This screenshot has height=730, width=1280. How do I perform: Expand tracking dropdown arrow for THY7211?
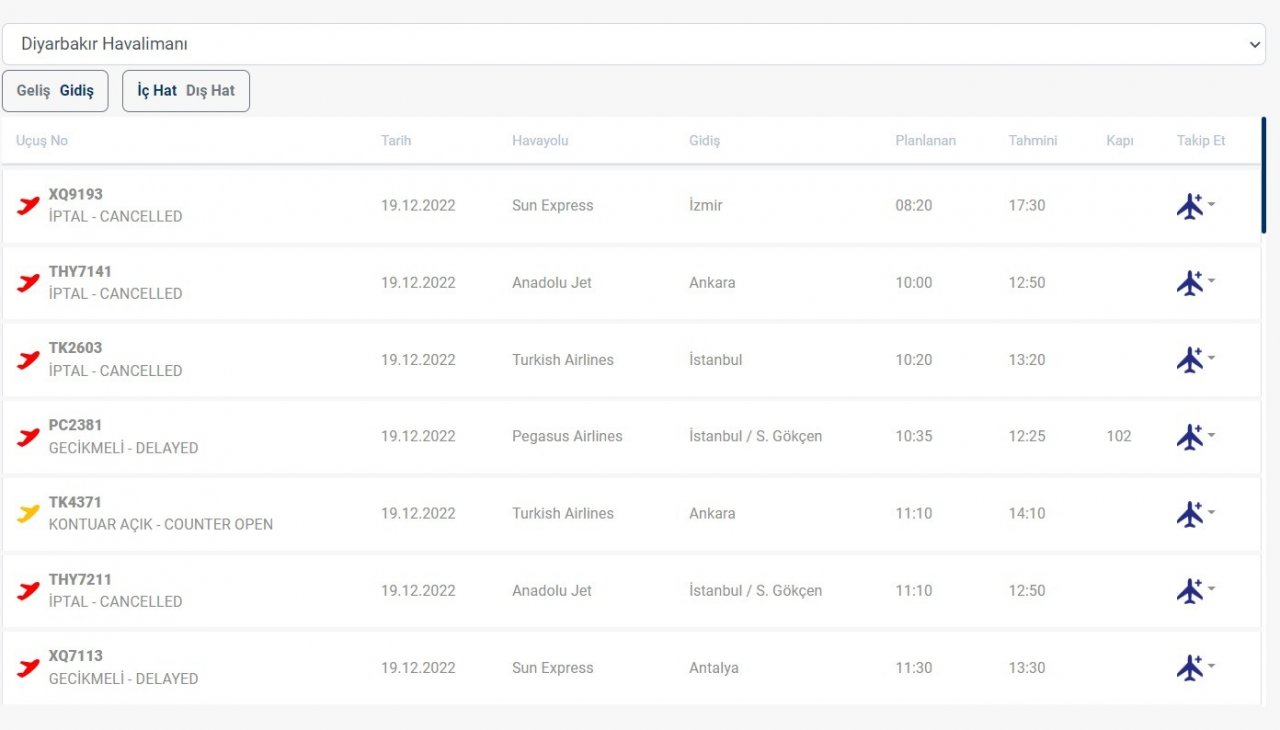click(1212, 589)
